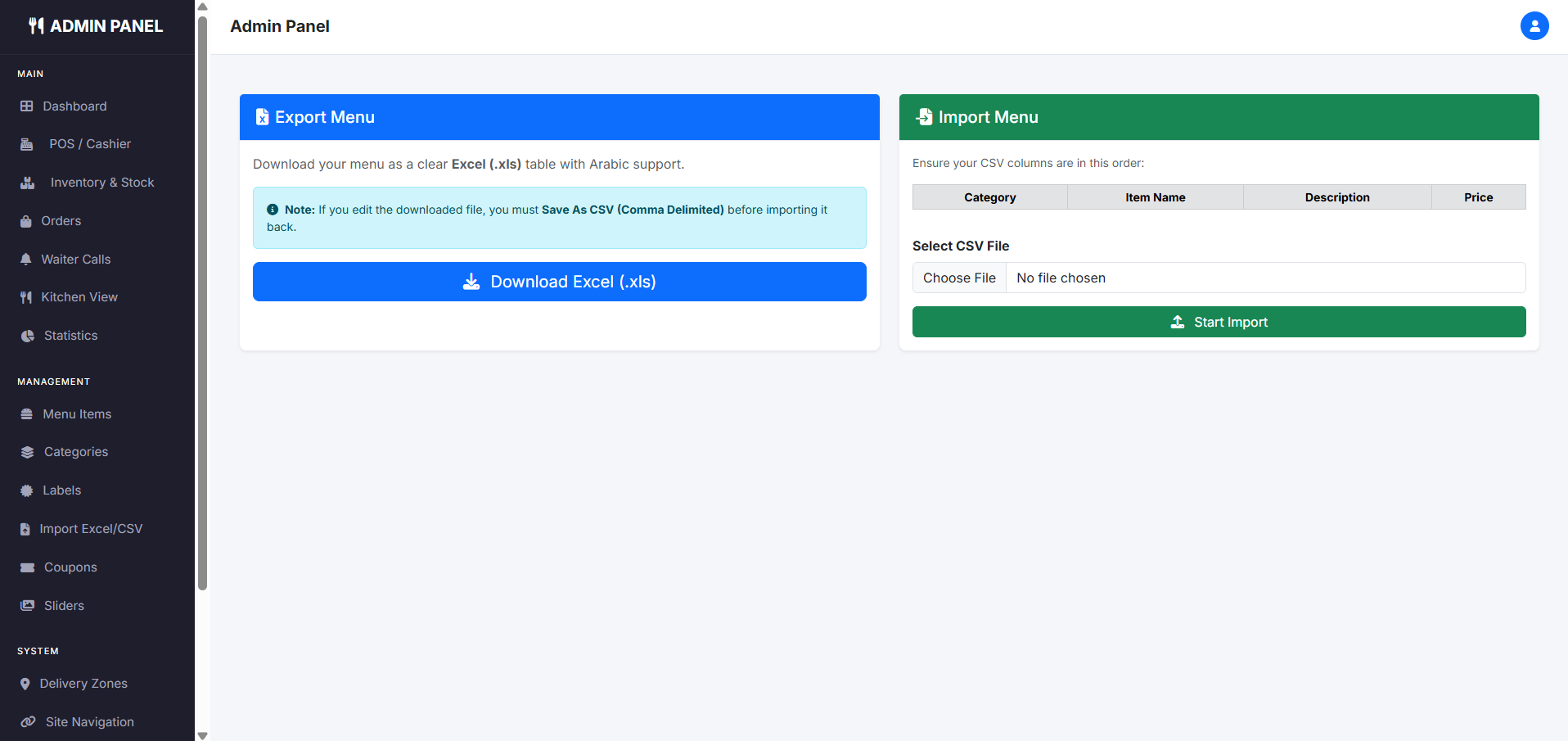Click the sidebar scrollbar down arrow
This screenshot has width=1568, height=741.
(203, 735)
